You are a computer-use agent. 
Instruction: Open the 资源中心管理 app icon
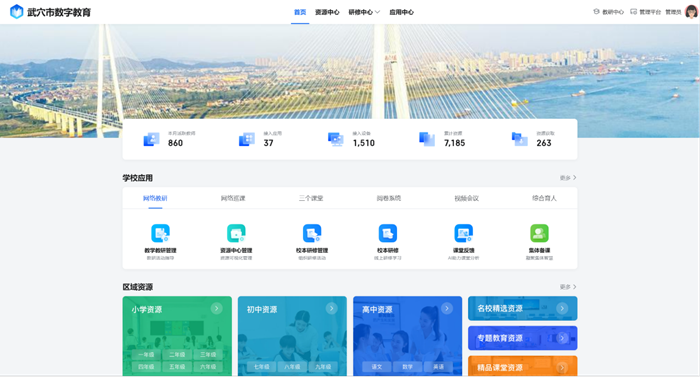[x=236, y=233]
